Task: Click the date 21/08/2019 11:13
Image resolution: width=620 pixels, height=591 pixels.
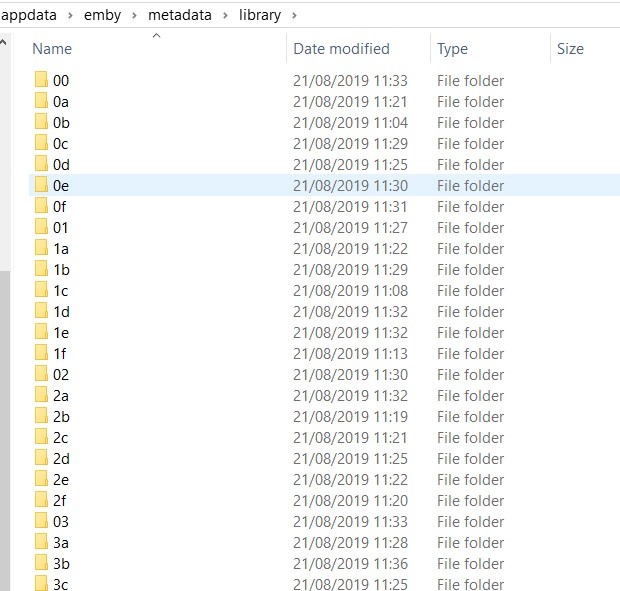Action: [350, 353]
